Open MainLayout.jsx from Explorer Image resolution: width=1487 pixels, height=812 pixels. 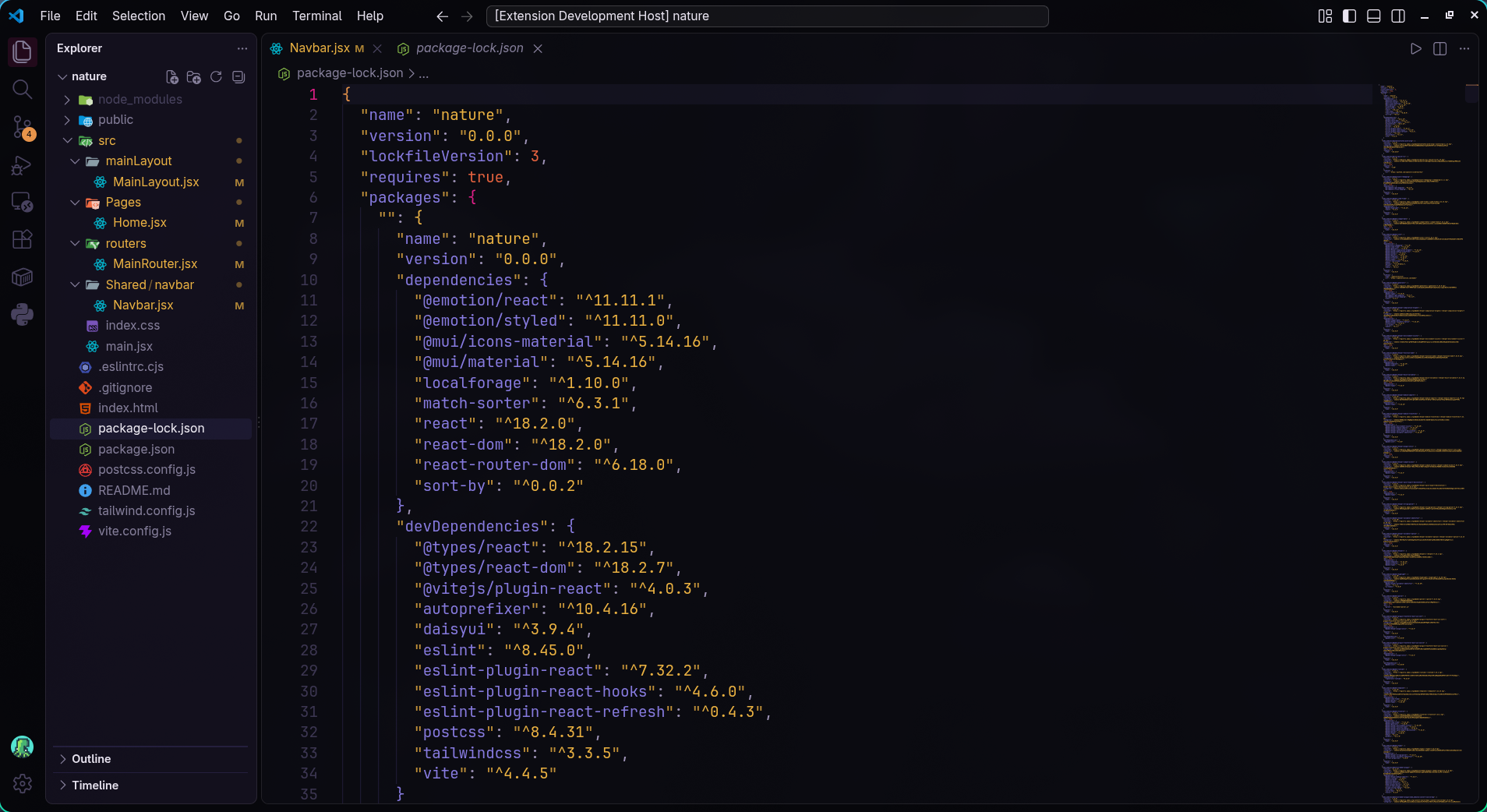point(156,182)
